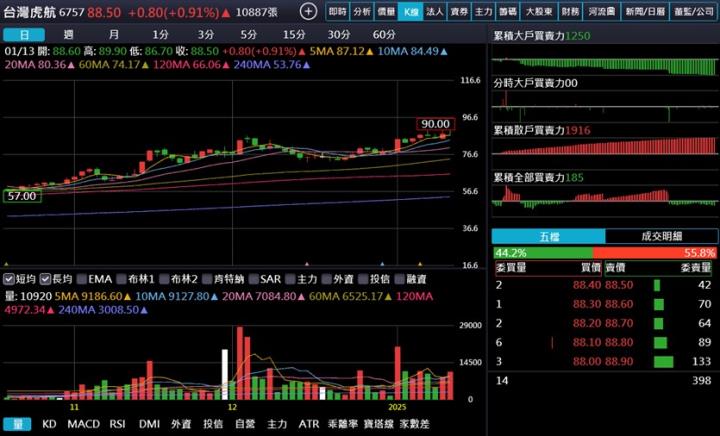The image size is (720, 436).
Task: Show 外資 in the bottom indicator row
Action: click(x=181, y=424)
